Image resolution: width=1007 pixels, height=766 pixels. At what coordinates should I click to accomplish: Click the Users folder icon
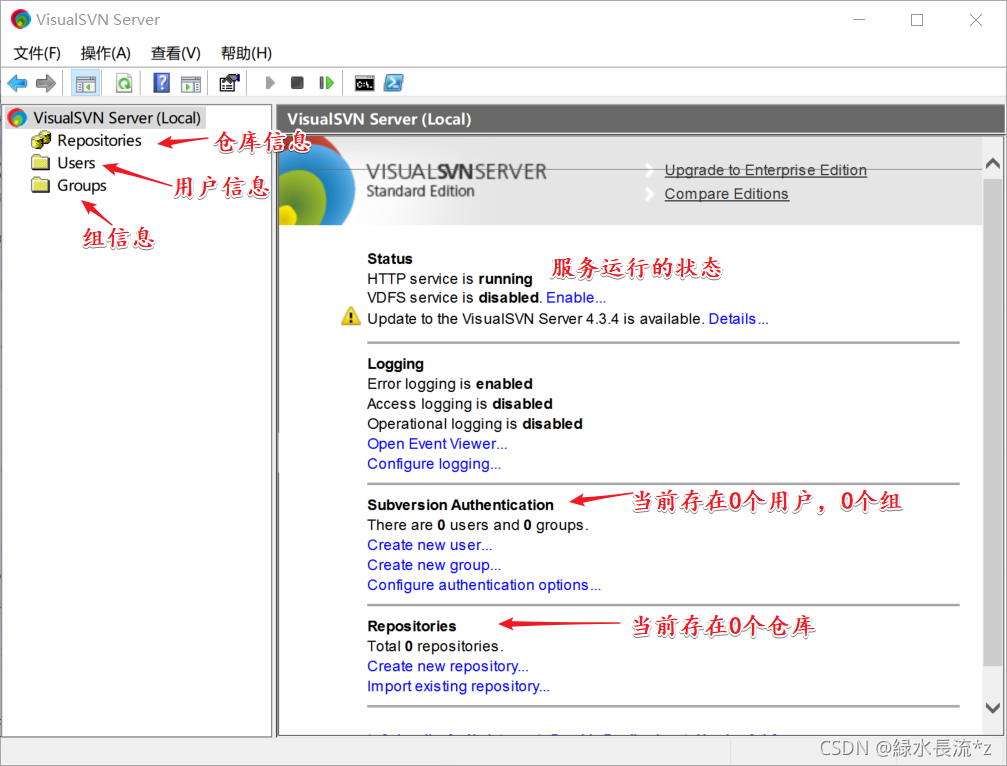click(x=41, y=162)
